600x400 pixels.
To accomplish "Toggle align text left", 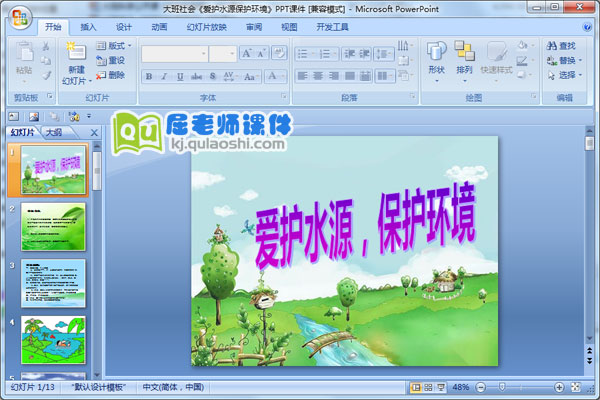I will 302,76.
